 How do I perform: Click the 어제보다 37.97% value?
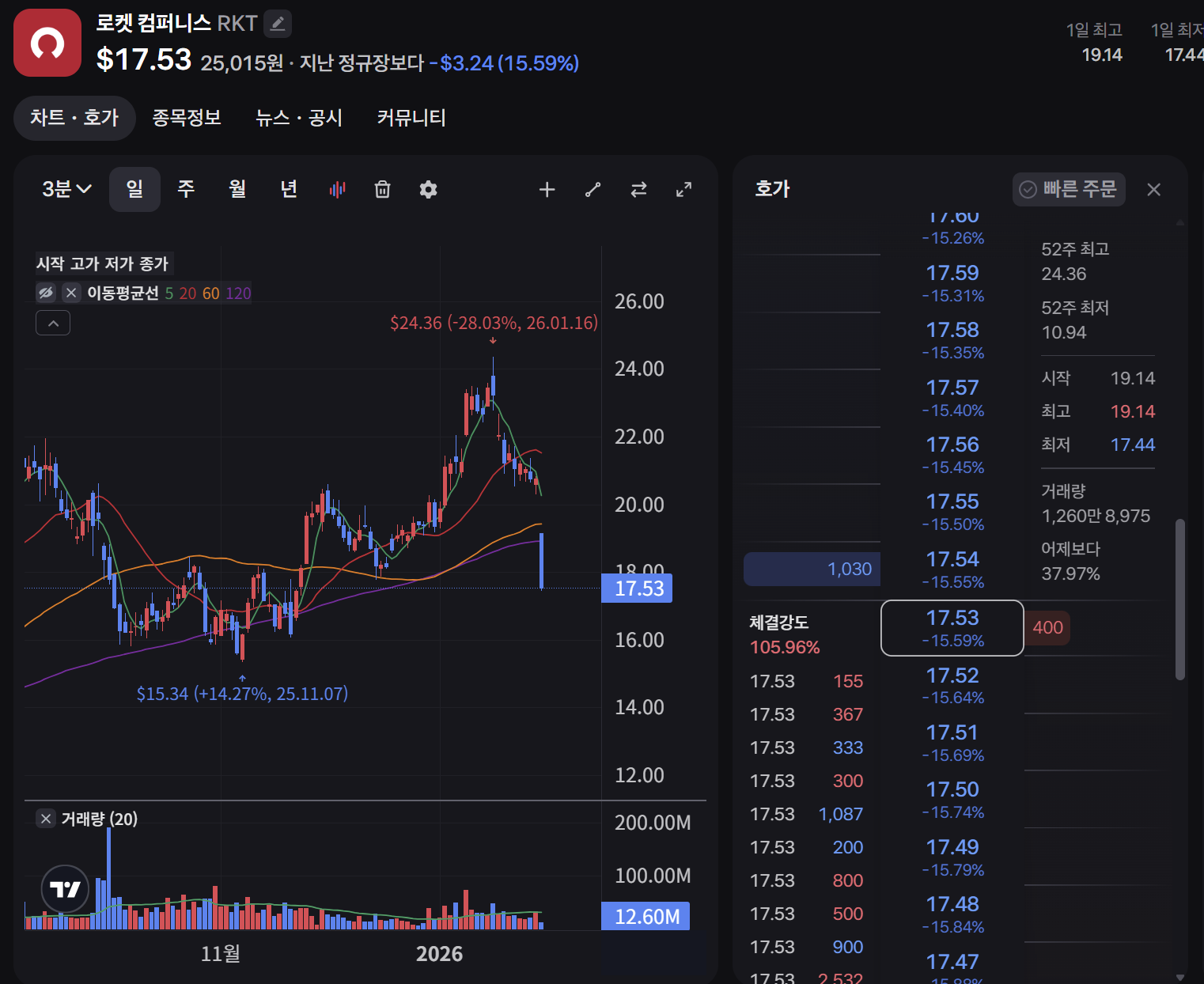[1070, 573]
